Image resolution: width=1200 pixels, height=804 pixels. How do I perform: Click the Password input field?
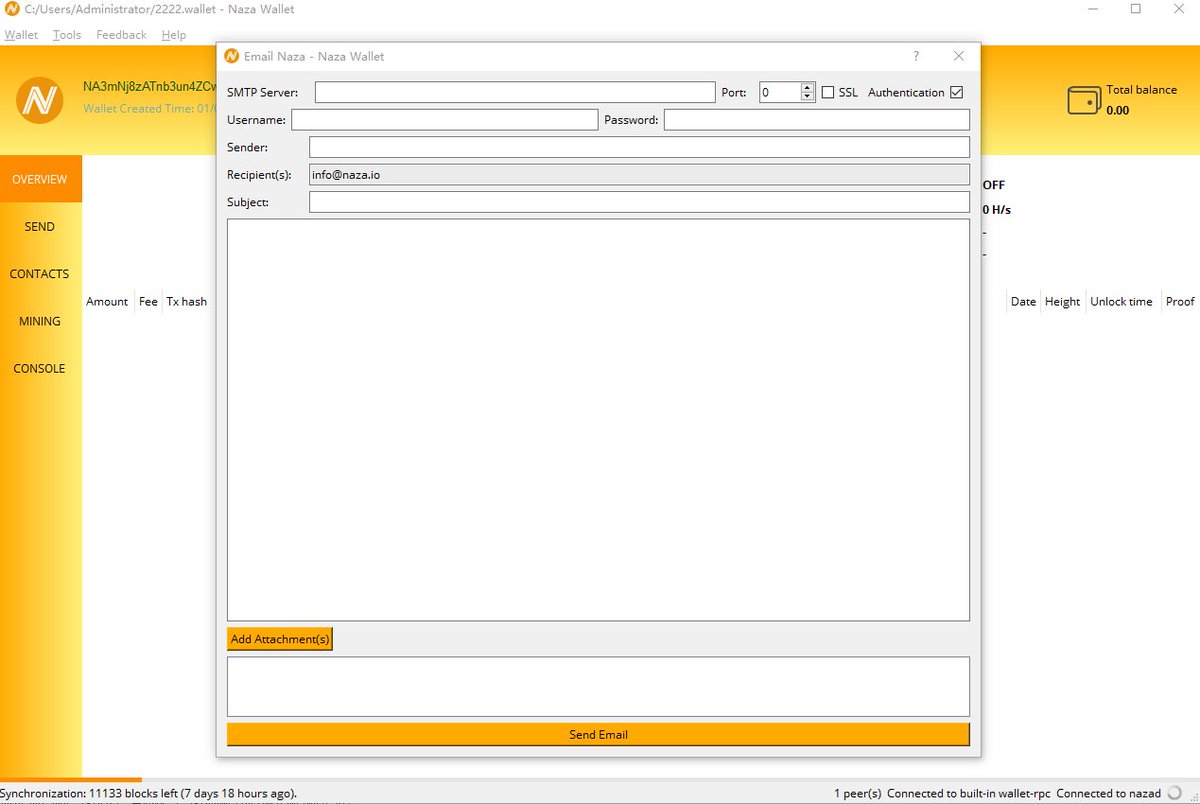click(x=817, y=120)
